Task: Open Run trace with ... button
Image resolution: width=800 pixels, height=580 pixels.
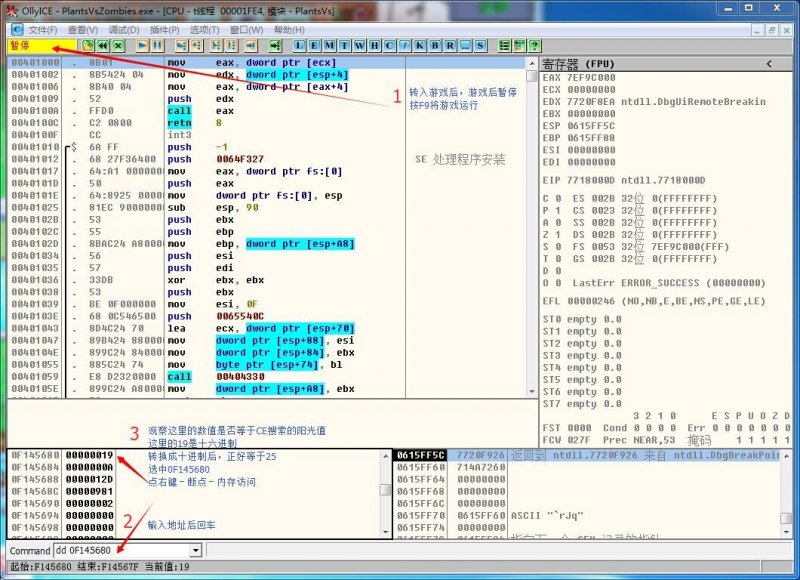Action: pos(465,46)
